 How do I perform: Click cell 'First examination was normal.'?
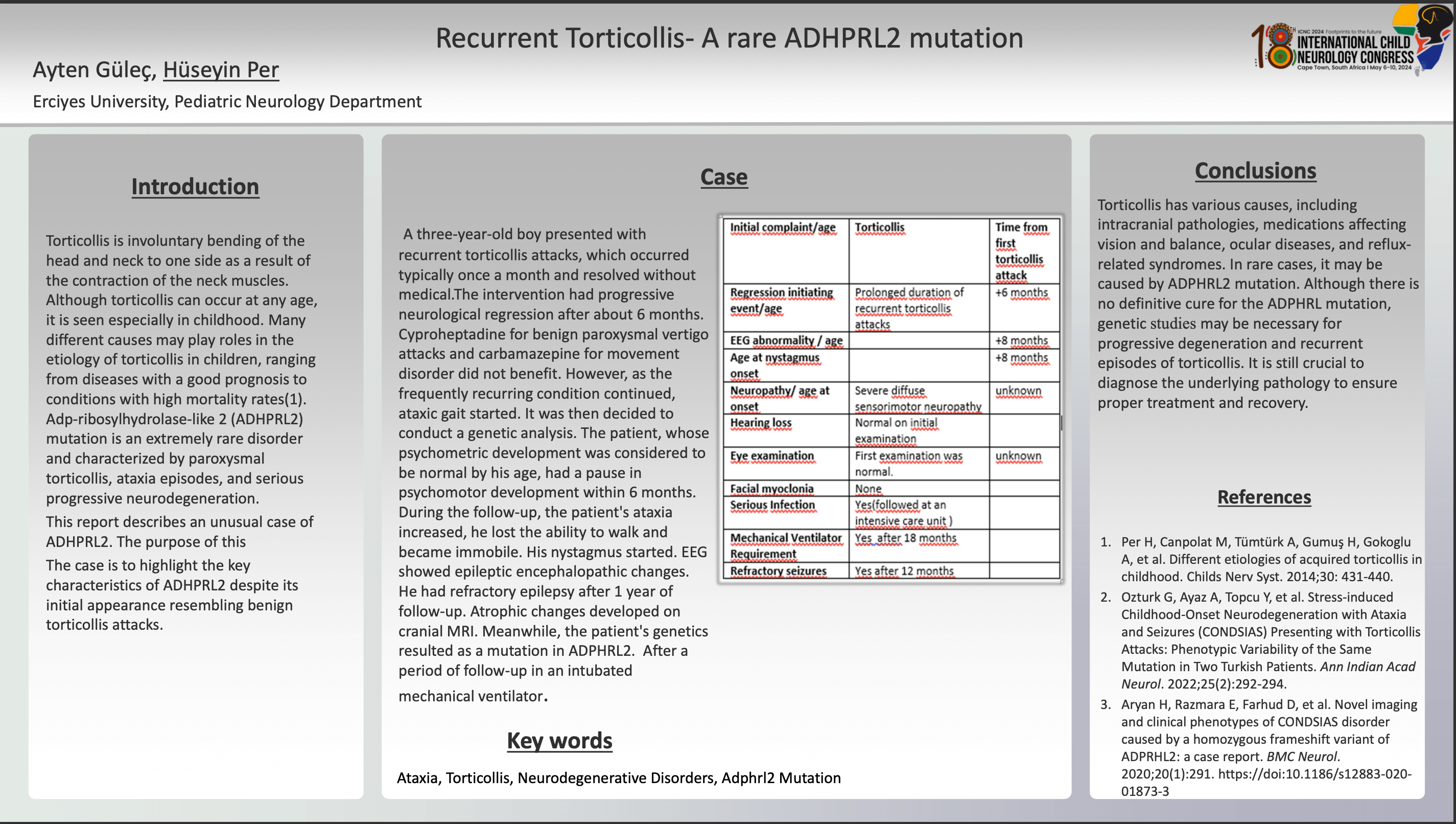pyautogui.click(x=919, y=464)
